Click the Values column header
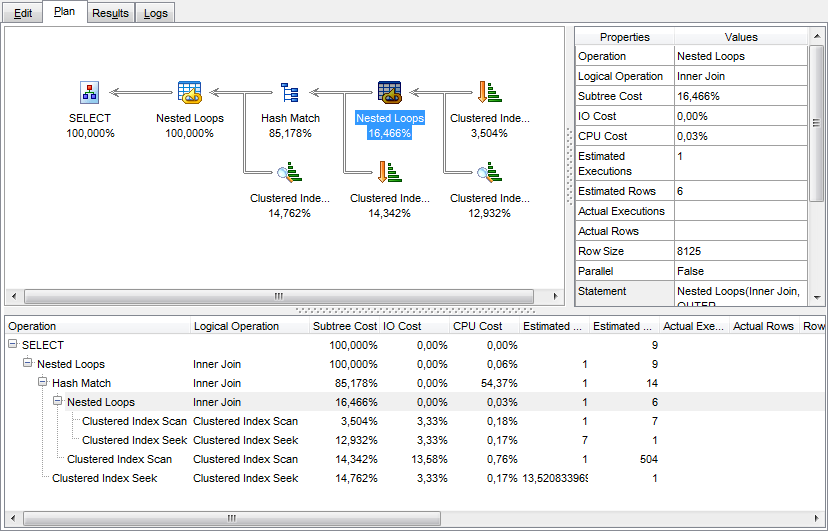This screenshot has width=828, height=531. coord(741,37)
